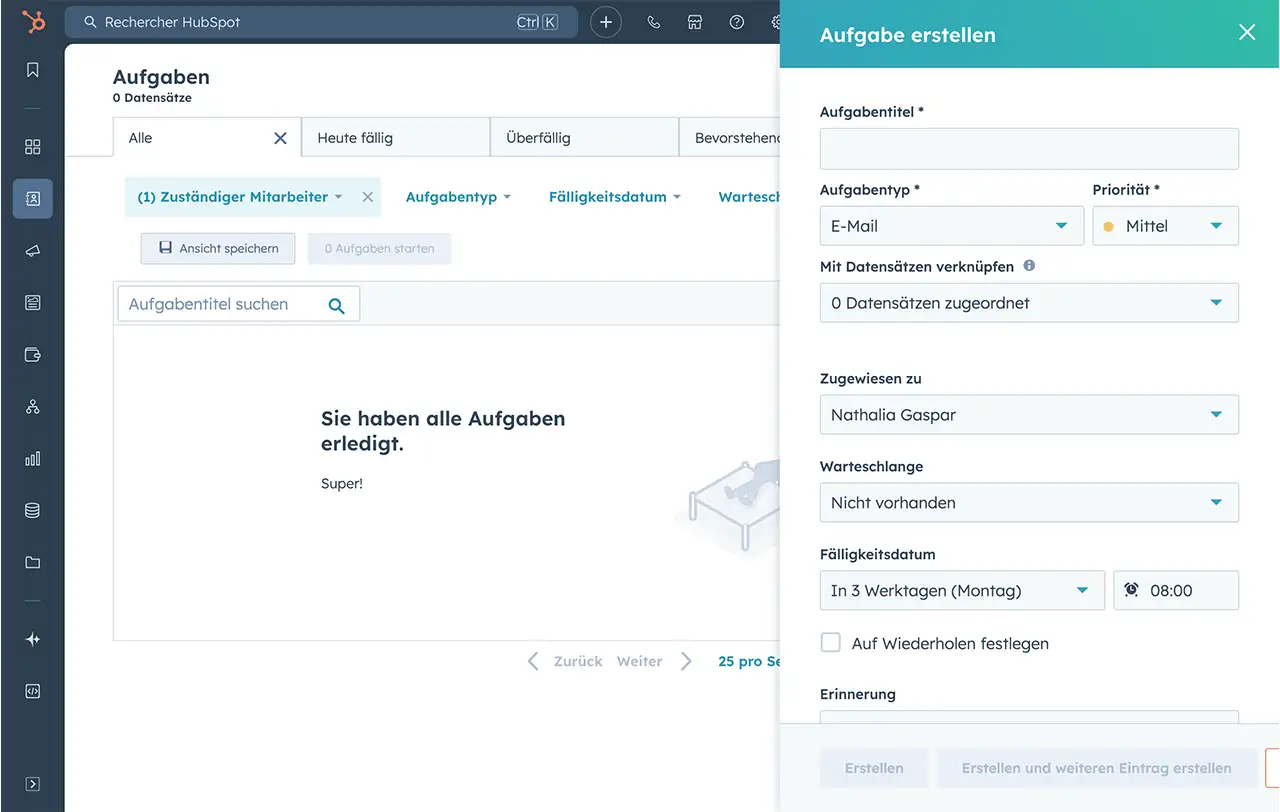Switch to the Heute fällig tab

point(395,138)
